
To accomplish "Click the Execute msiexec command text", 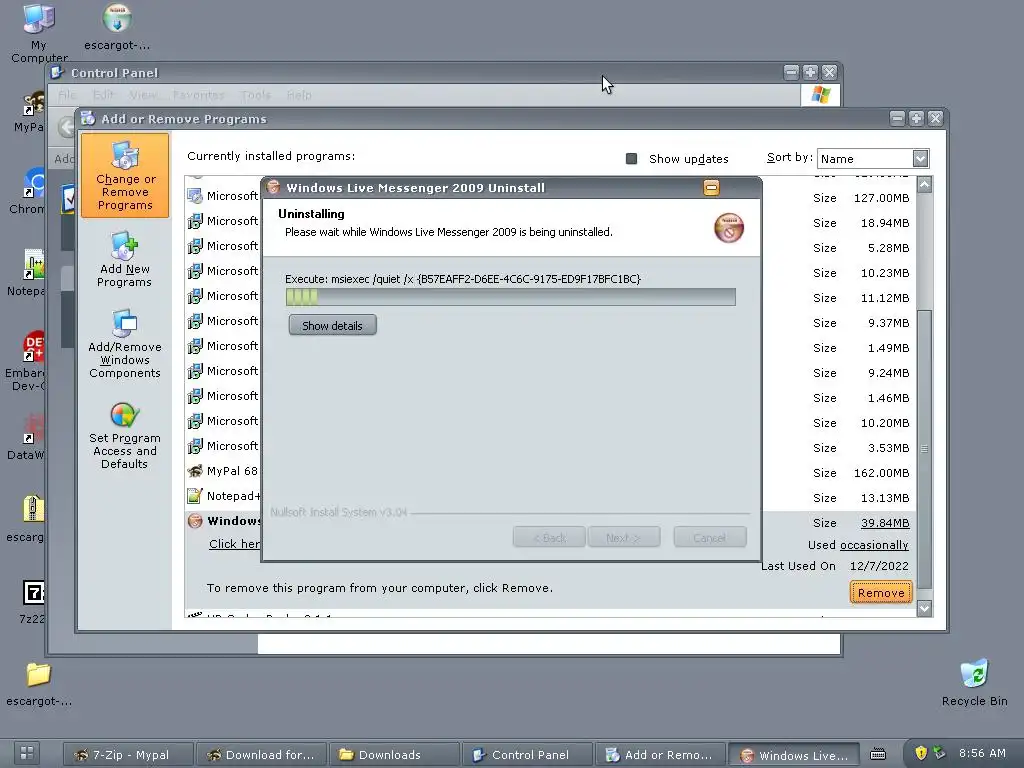I will [462, 279].
